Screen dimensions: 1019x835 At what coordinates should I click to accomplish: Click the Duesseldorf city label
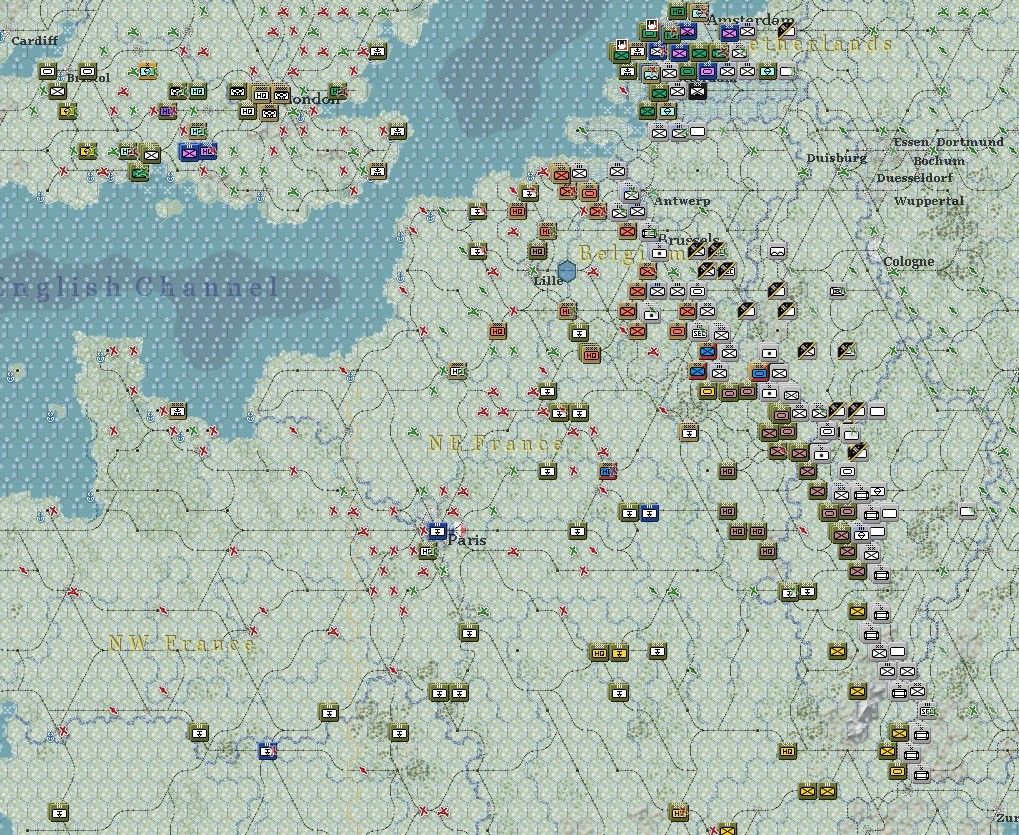coord(914,177)
